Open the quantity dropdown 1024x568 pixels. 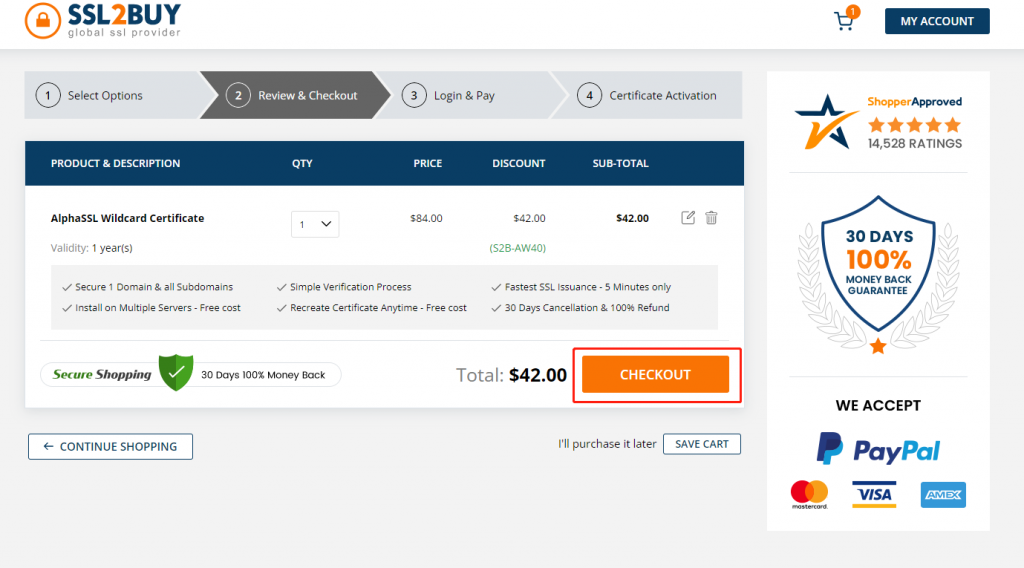tap(315, 224)
